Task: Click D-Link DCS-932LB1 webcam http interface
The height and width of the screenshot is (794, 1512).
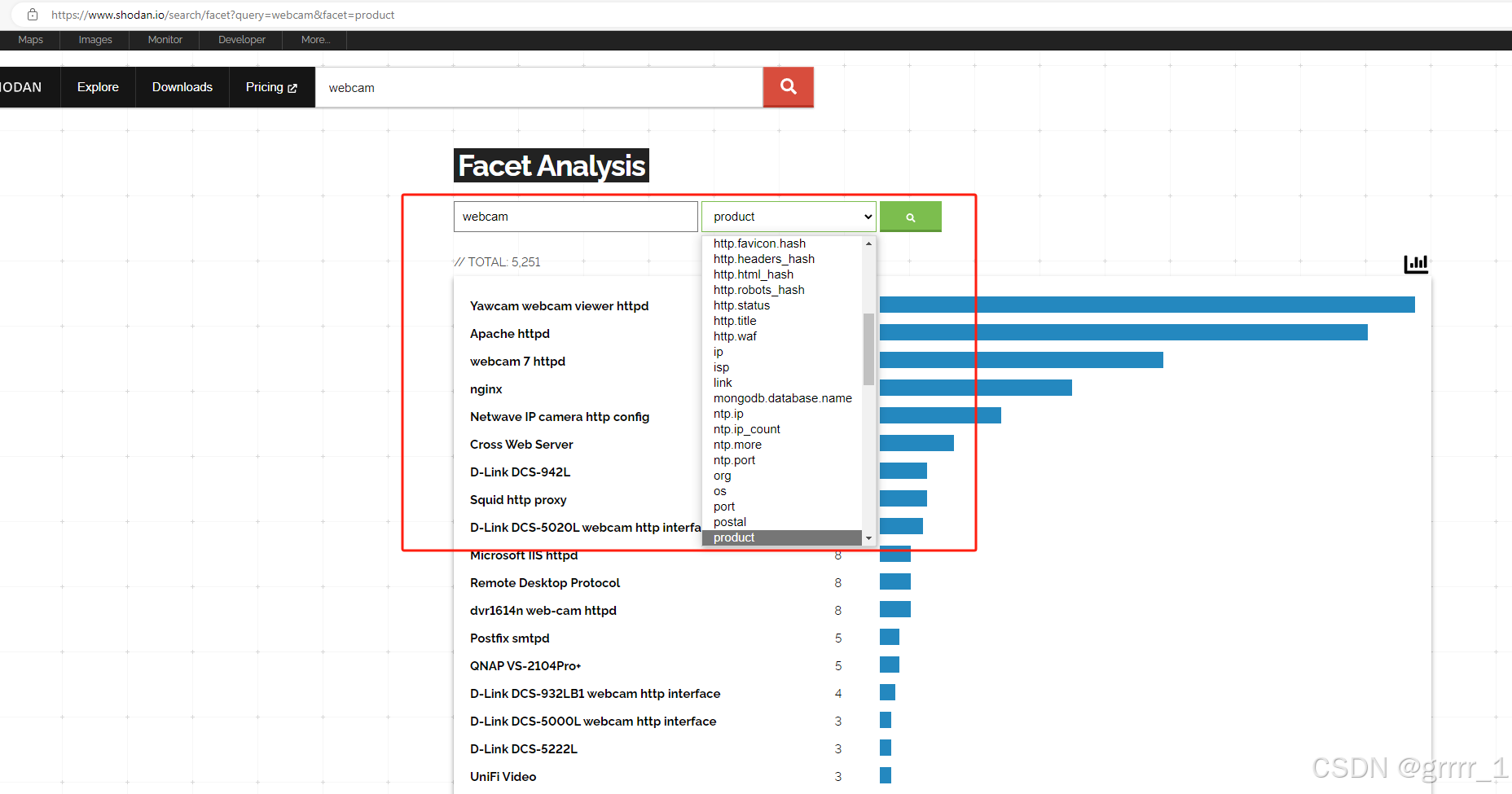Action: (x=596, y=694)
